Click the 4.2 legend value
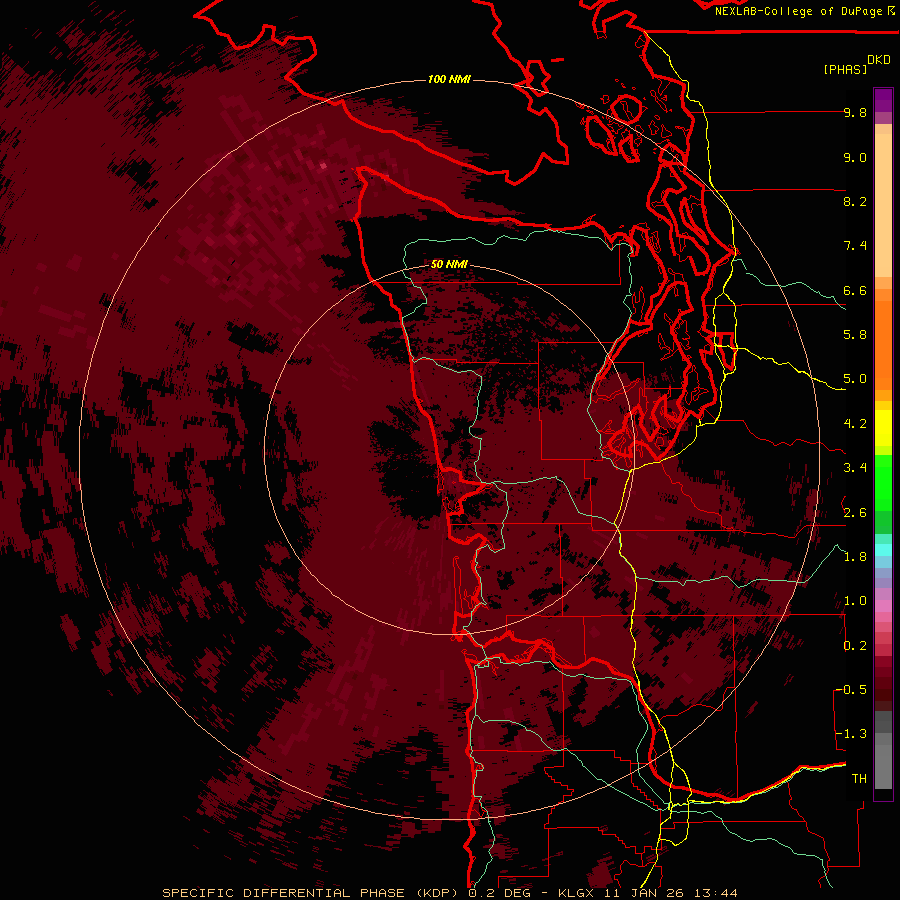This screenshot has height=900, width=900. coord(855,424)
